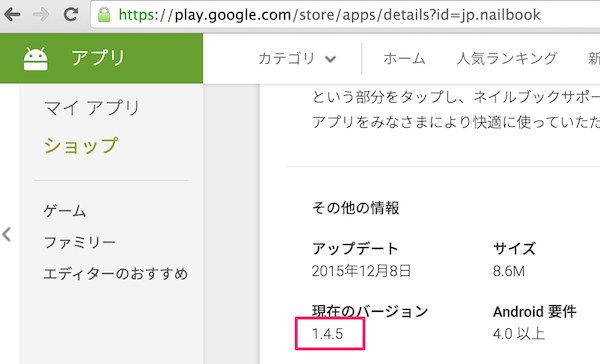The width and height of the screenshot is (600, 364).
Task: Go to ホーム tab
Action: 404,59
